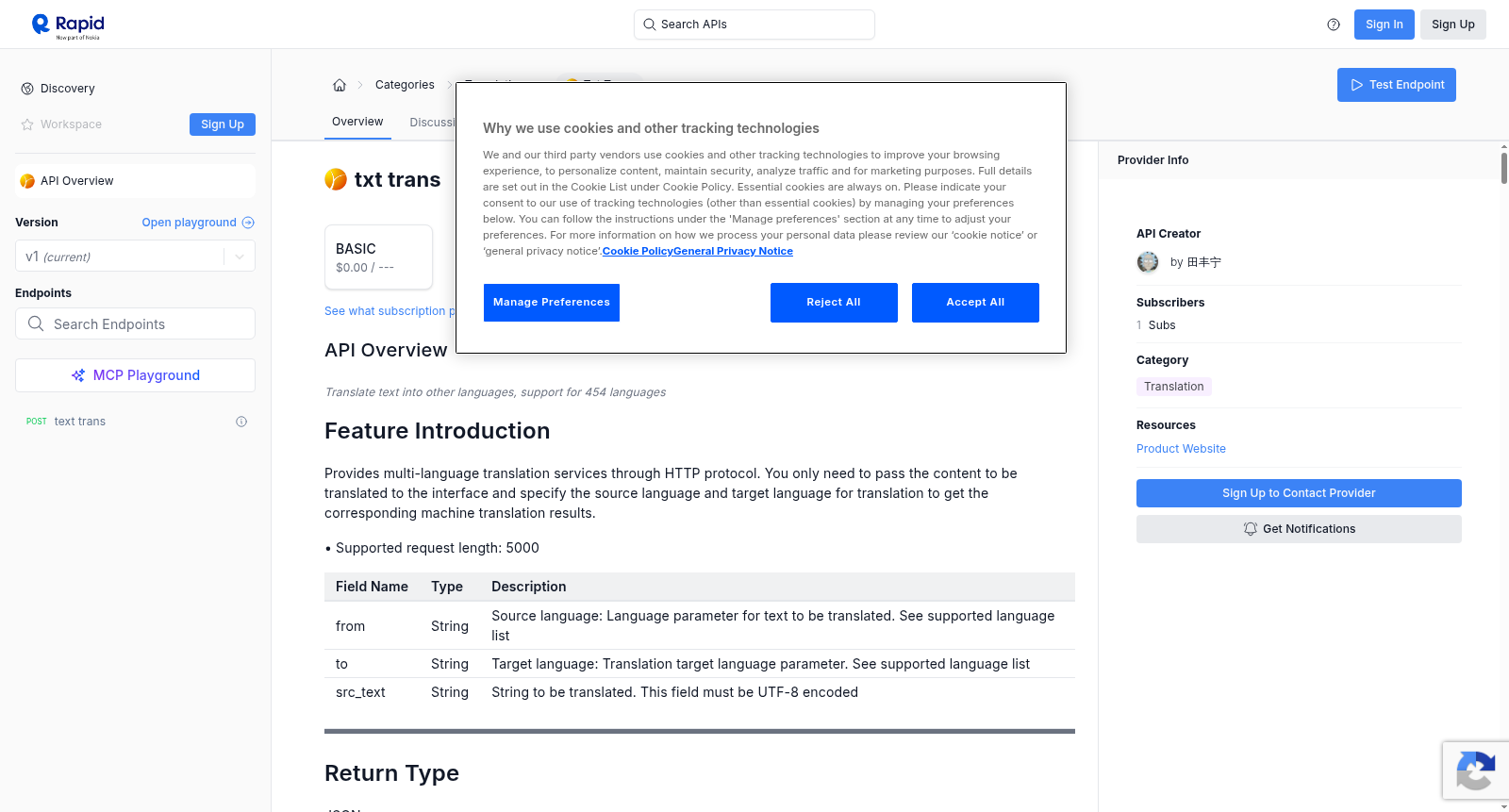
Task: Expand the v1 (current) version dropdown
Action: [135, 257]
